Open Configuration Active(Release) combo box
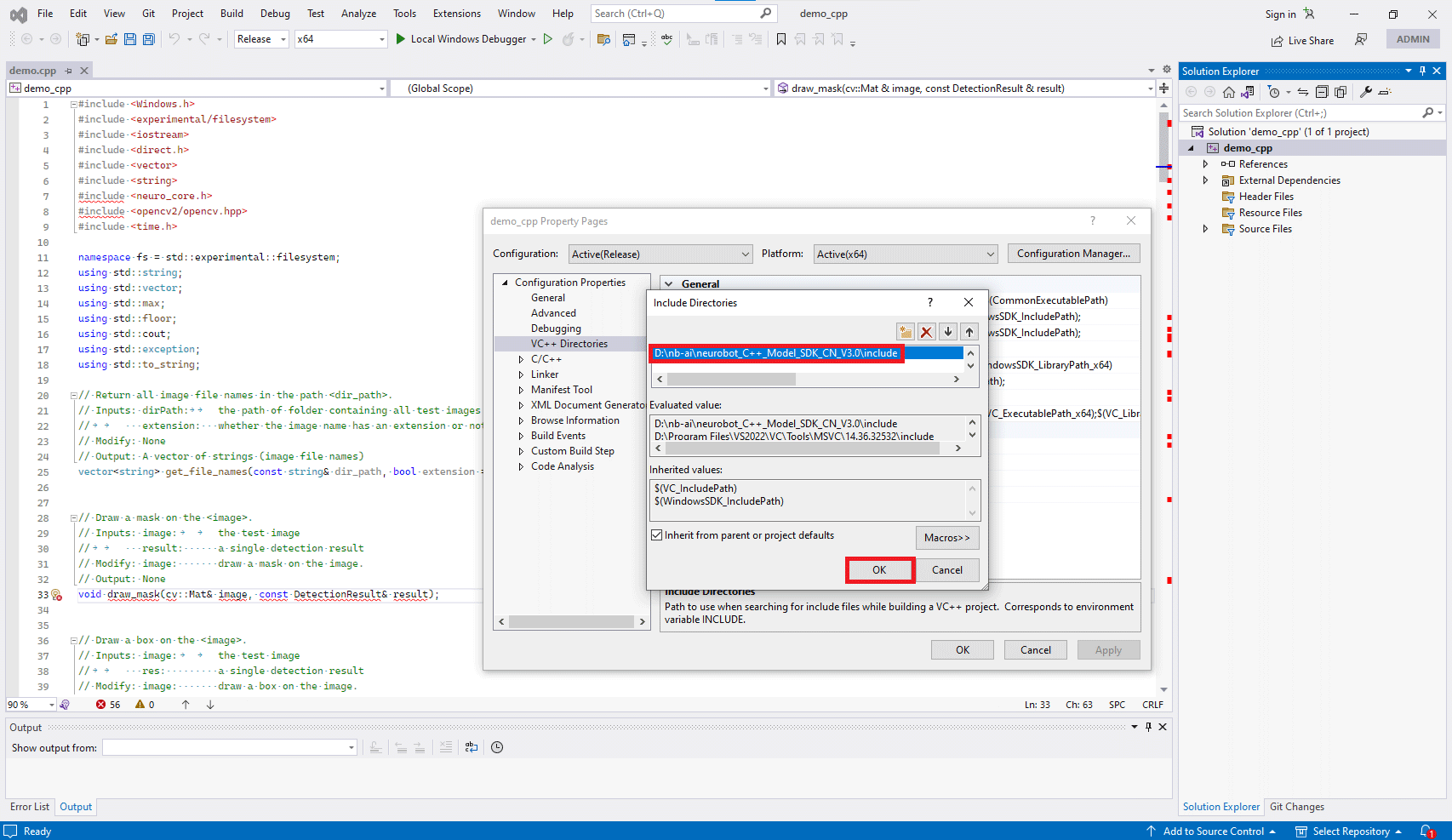This screenshot has height=840, width=1452. (x=660, y=254)
